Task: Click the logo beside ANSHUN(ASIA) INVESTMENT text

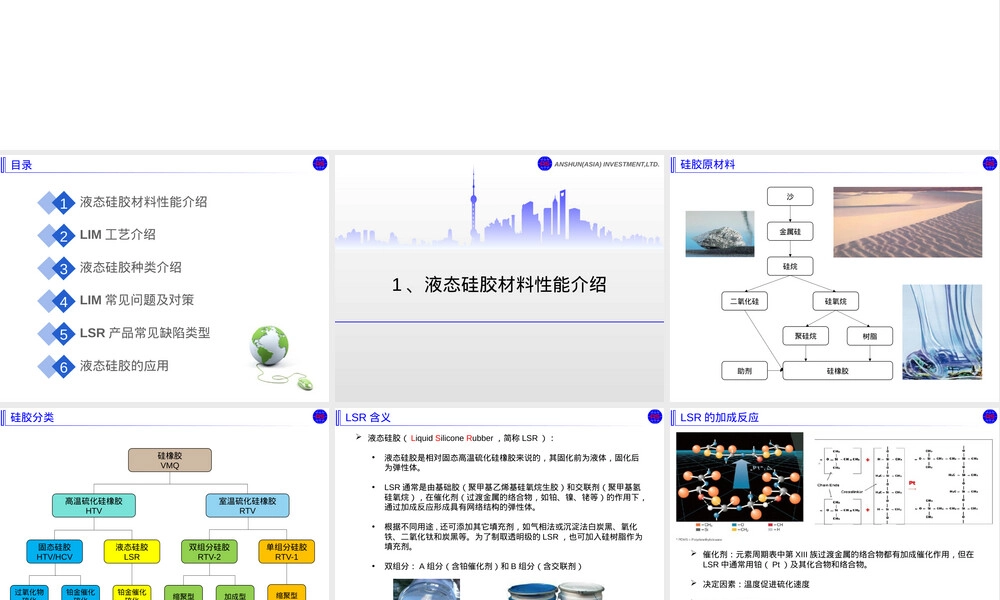Action: pyautogui.click(x=545, y=163)
